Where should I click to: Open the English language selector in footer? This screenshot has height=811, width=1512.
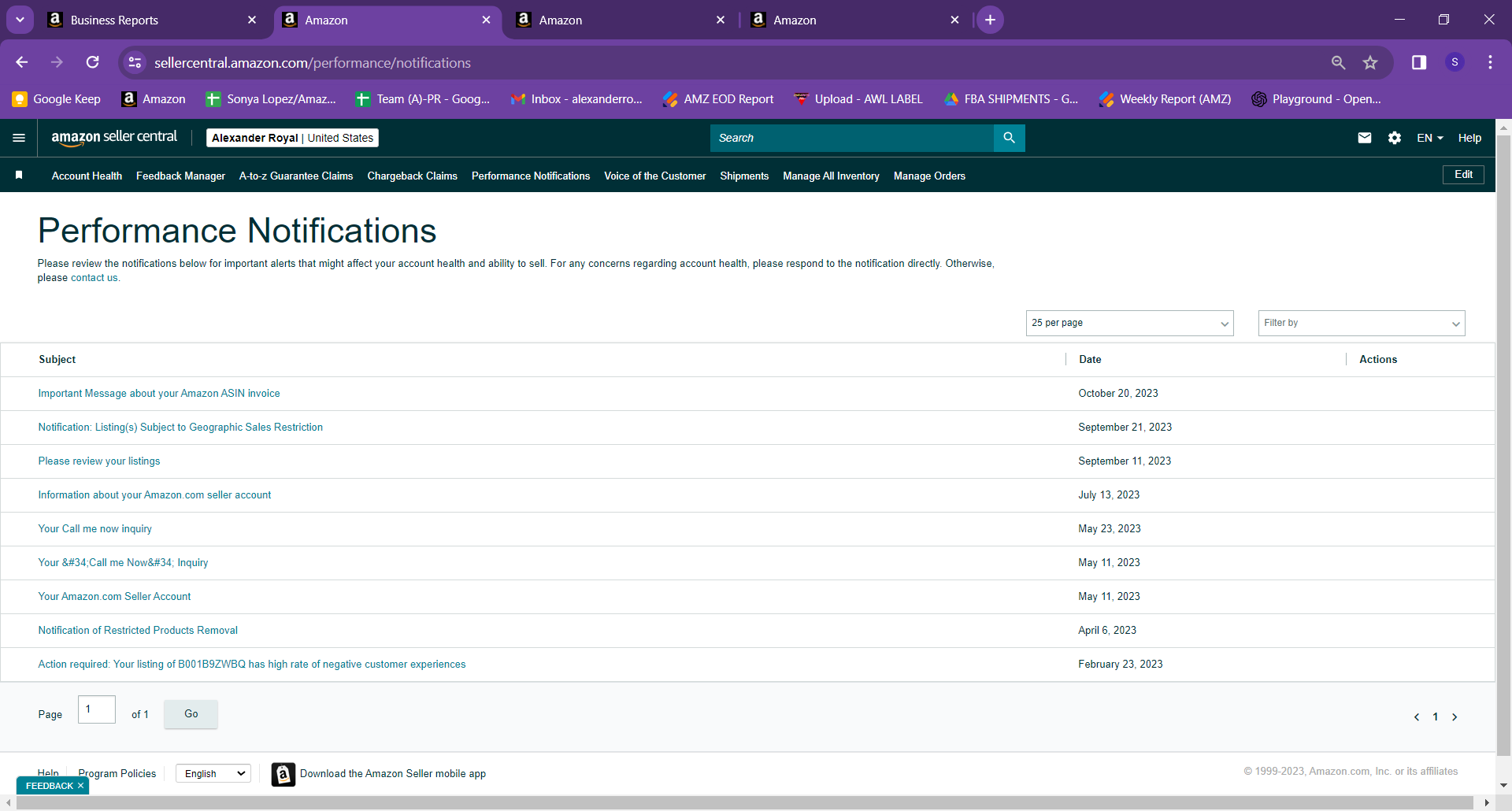click(x=213, y=774)
